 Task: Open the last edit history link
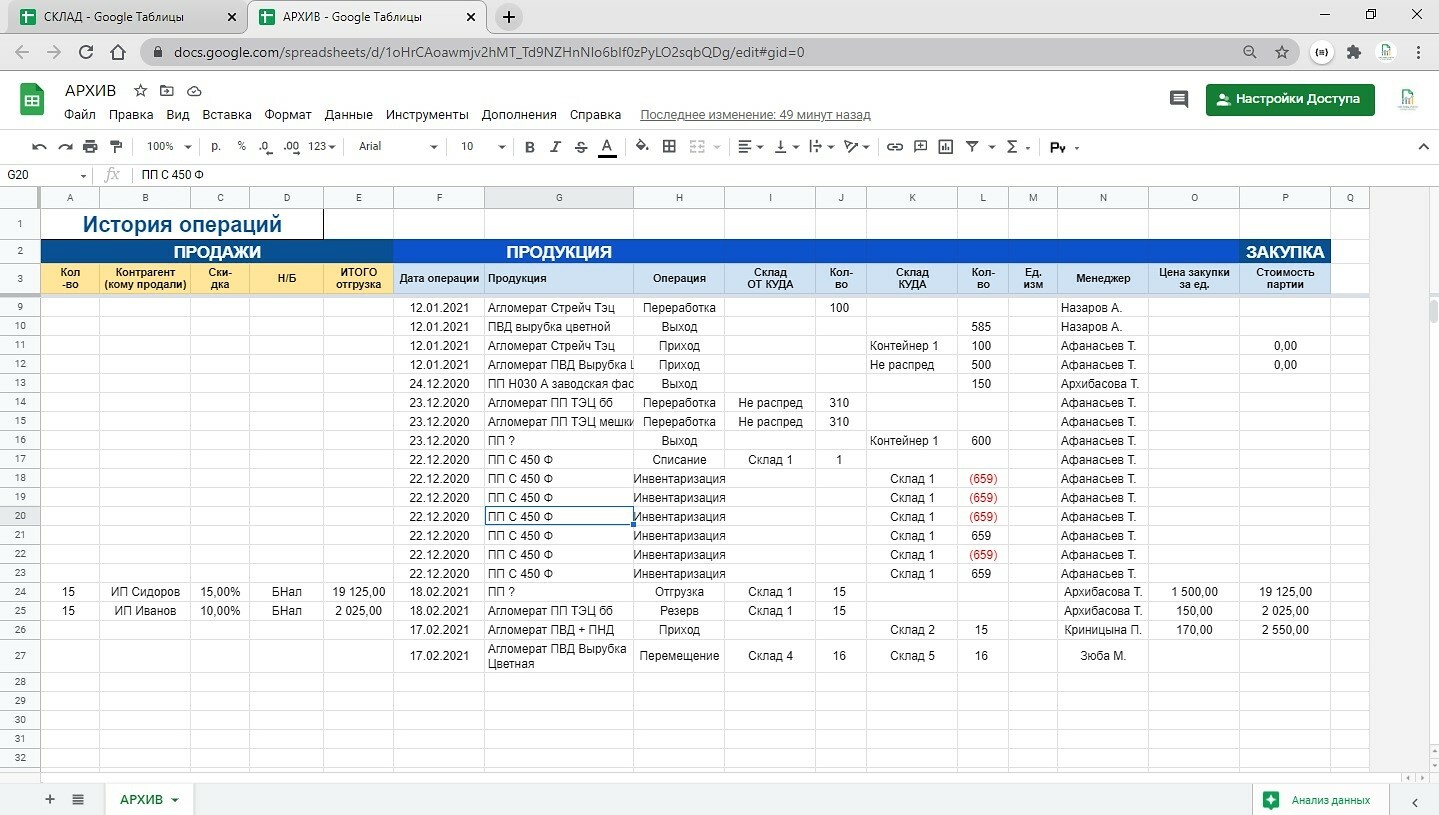coord(755,115)
